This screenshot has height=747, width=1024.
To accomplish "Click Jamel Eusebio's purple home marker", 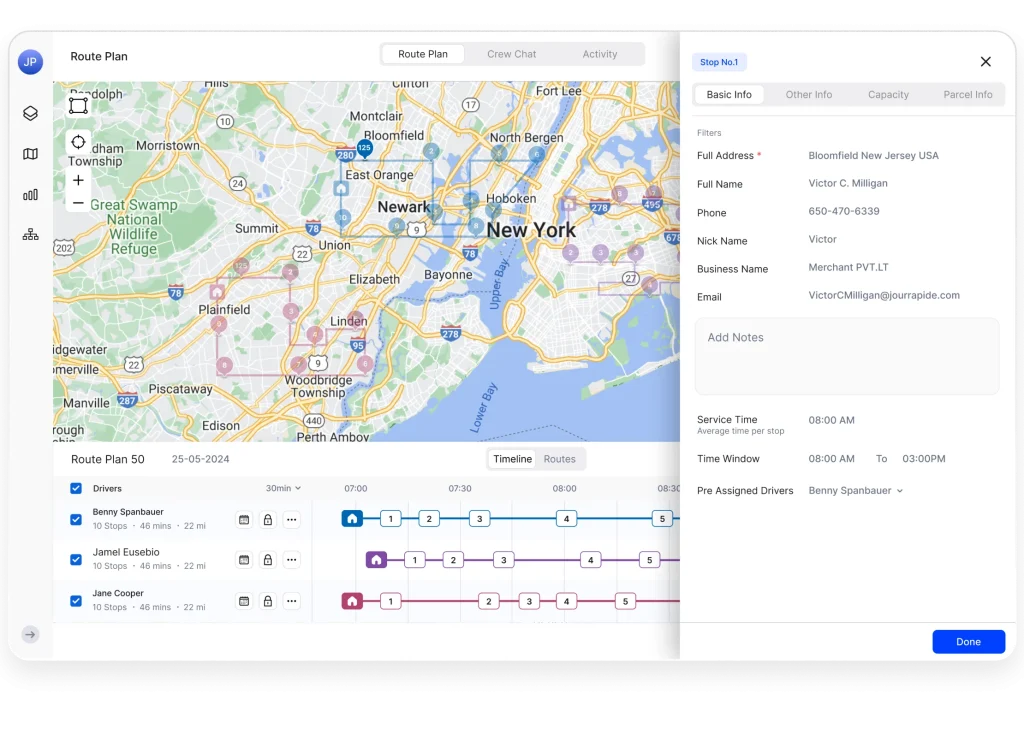I will tap(376, 560).
